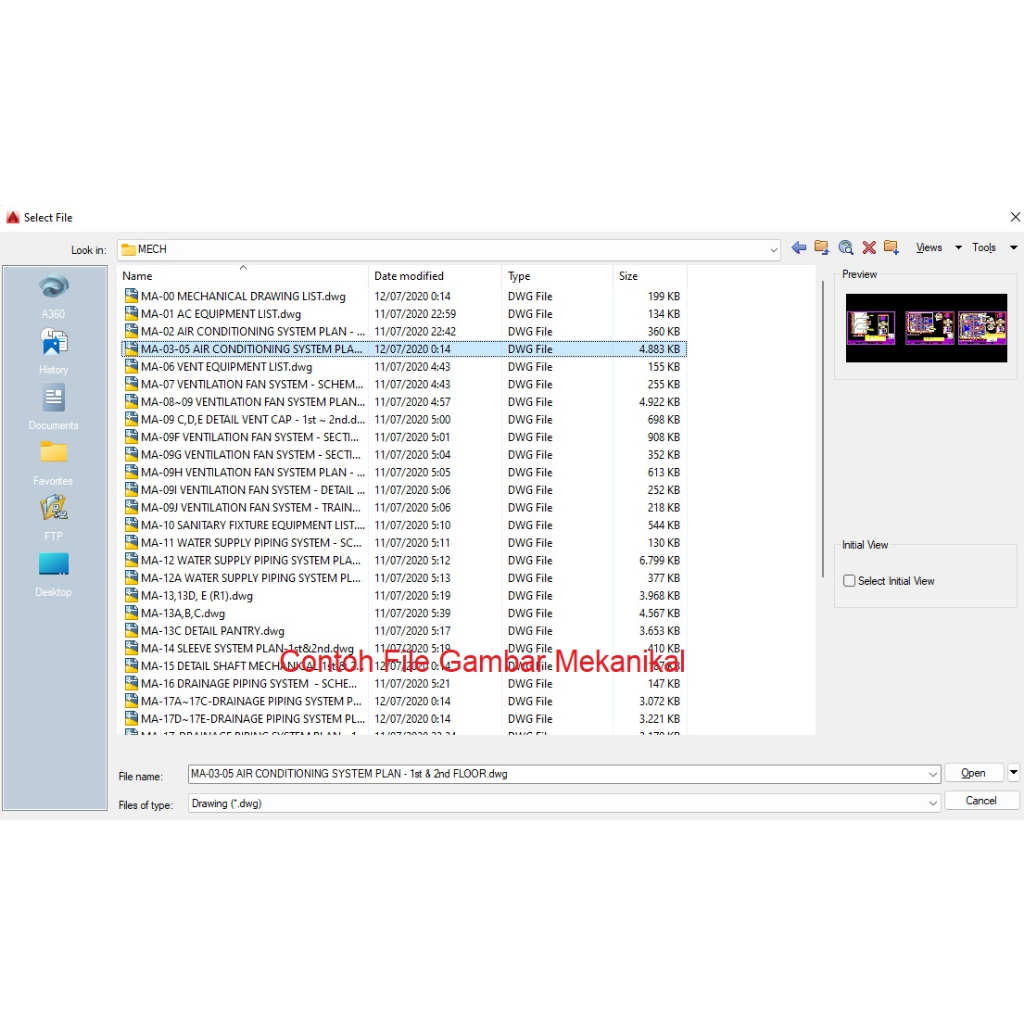The image size is (1024, 1024).
Task: Click the Open button
Action: tap(973, 773)
